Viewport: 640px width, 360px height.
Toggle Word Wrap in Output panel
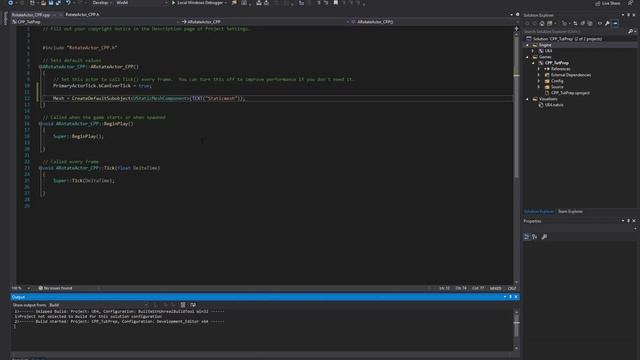coord(193,305)
